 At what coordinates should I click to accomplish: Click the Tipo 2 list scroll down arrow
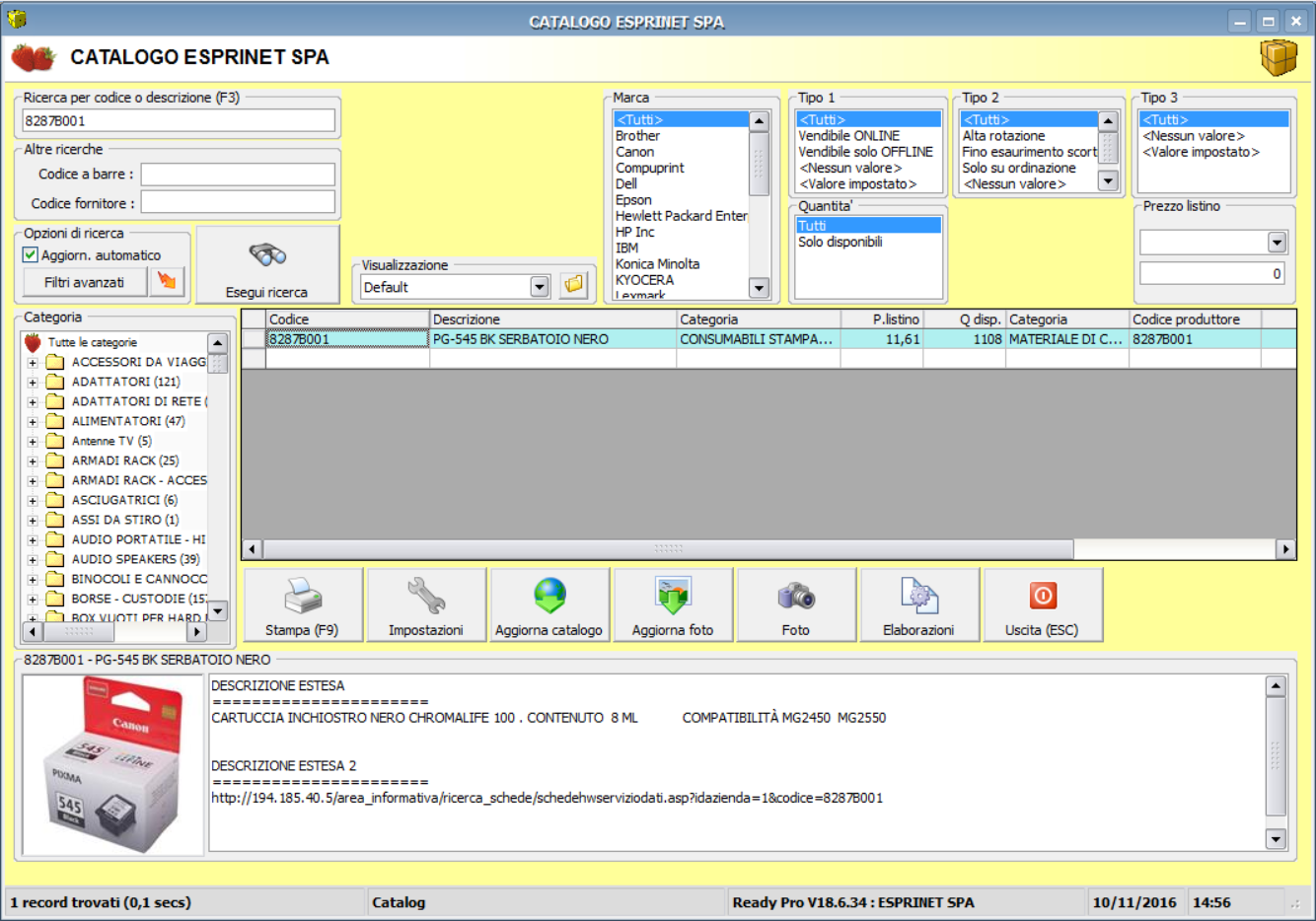pos(1108,180)
